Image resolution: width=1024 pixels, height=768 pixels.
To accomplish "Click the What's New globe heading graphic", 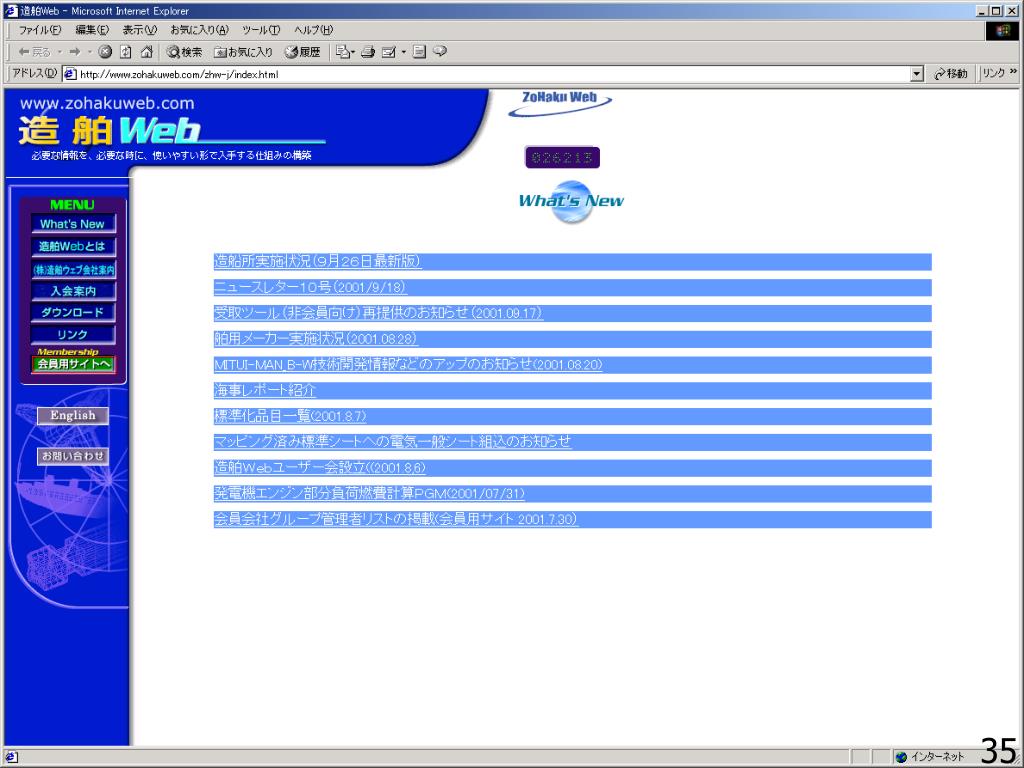I will coord(571,201).
